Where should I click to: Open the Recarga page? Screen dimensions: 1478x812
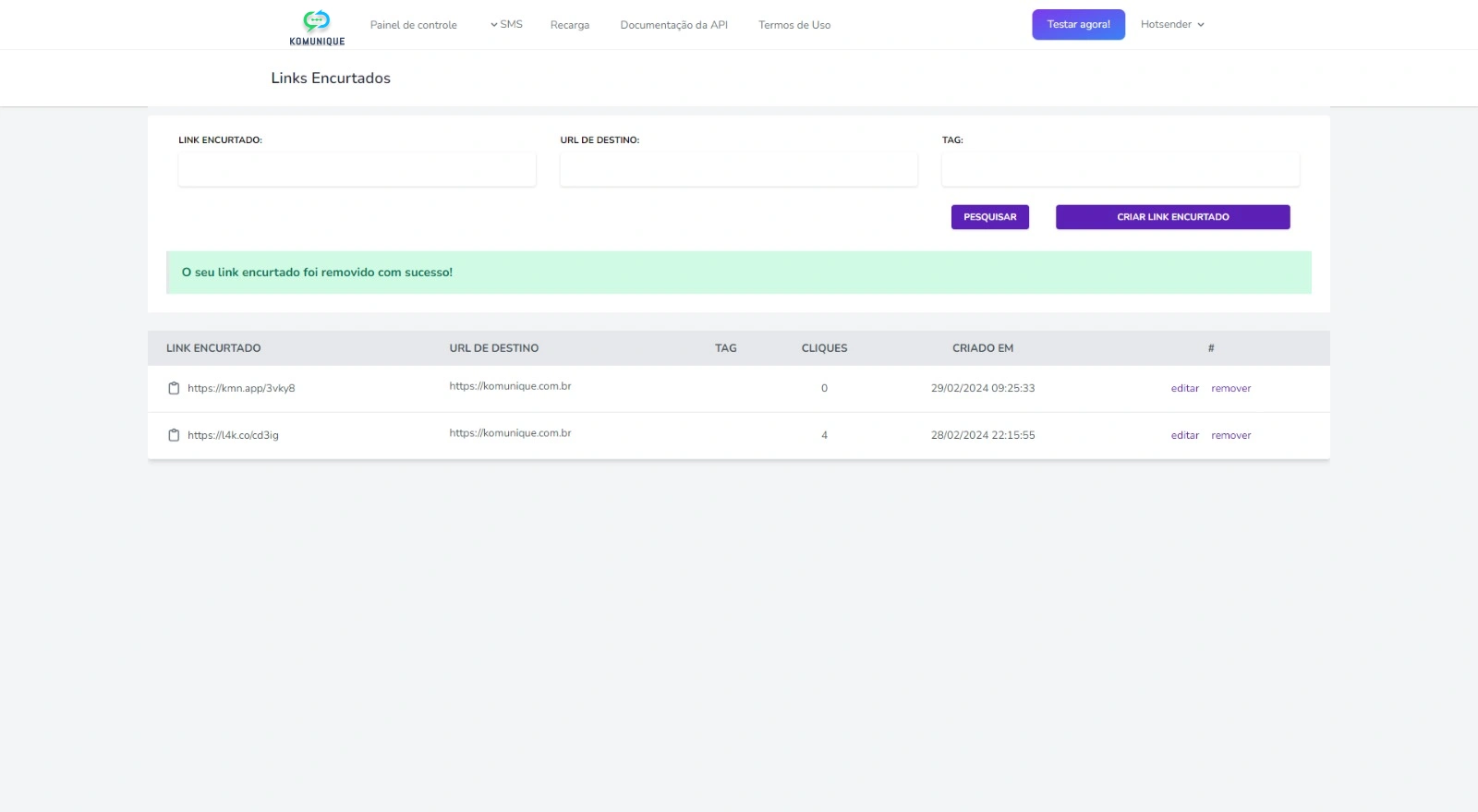click(570, 25)
